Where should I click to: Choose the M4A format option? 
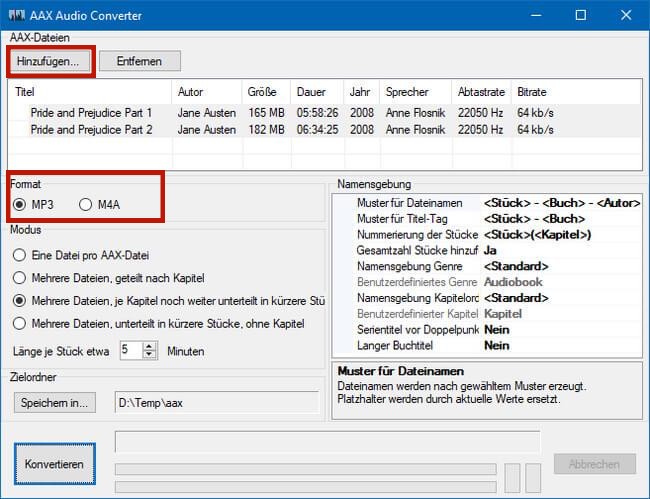coord(86,205)
